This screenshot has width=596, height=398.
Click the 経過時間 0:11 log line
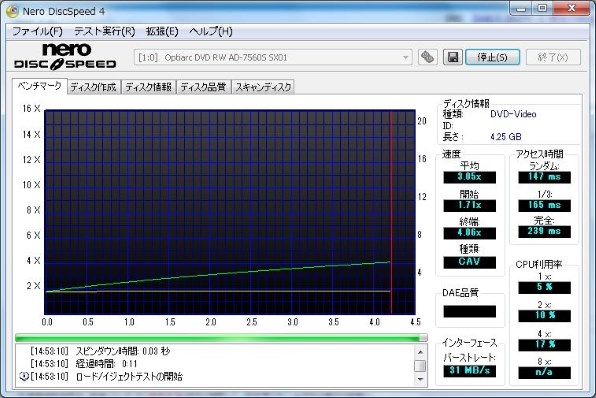[x=83, y=364]
